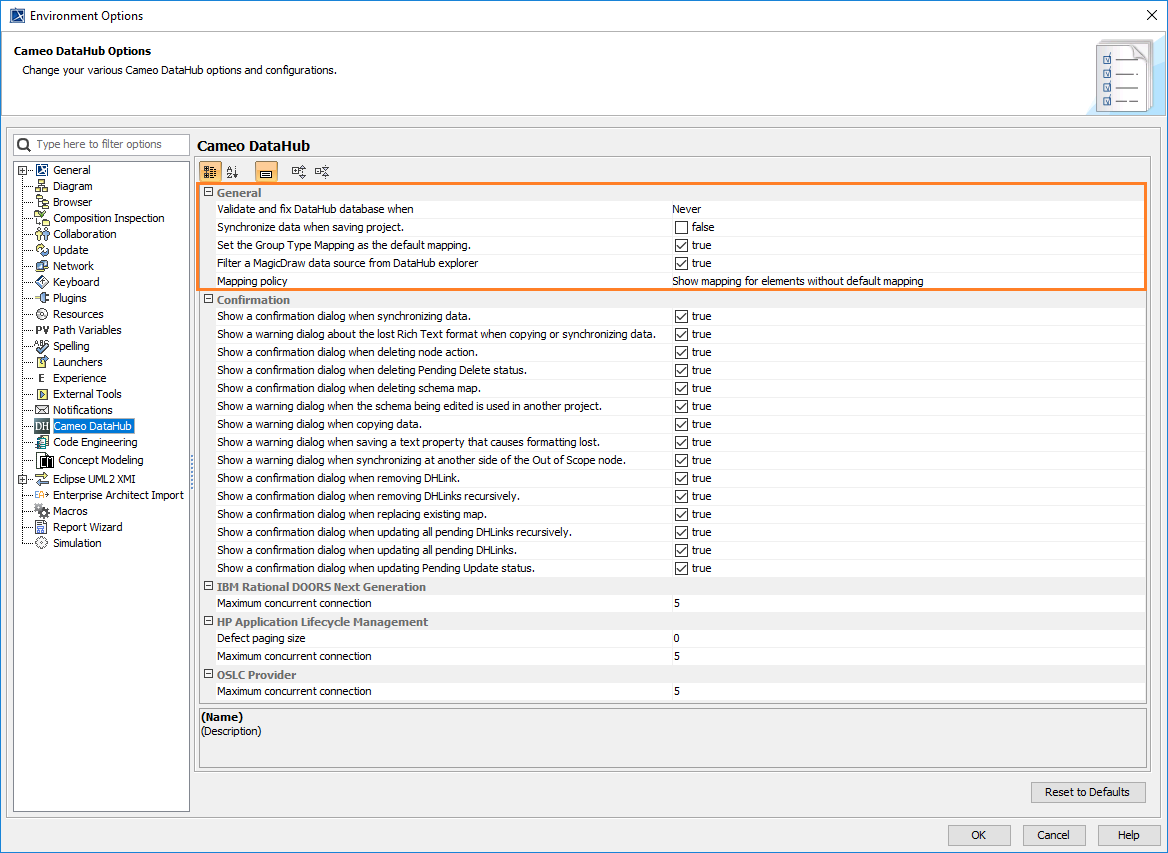This screenshot has width=1168, height=853.
Task: Open the Diagram options page
Action: [71, 185]
